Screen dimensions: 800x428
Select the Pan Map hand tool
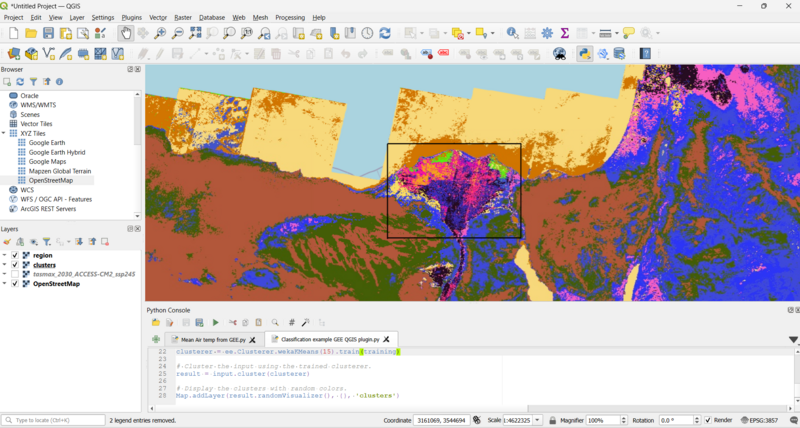point(125,33)
